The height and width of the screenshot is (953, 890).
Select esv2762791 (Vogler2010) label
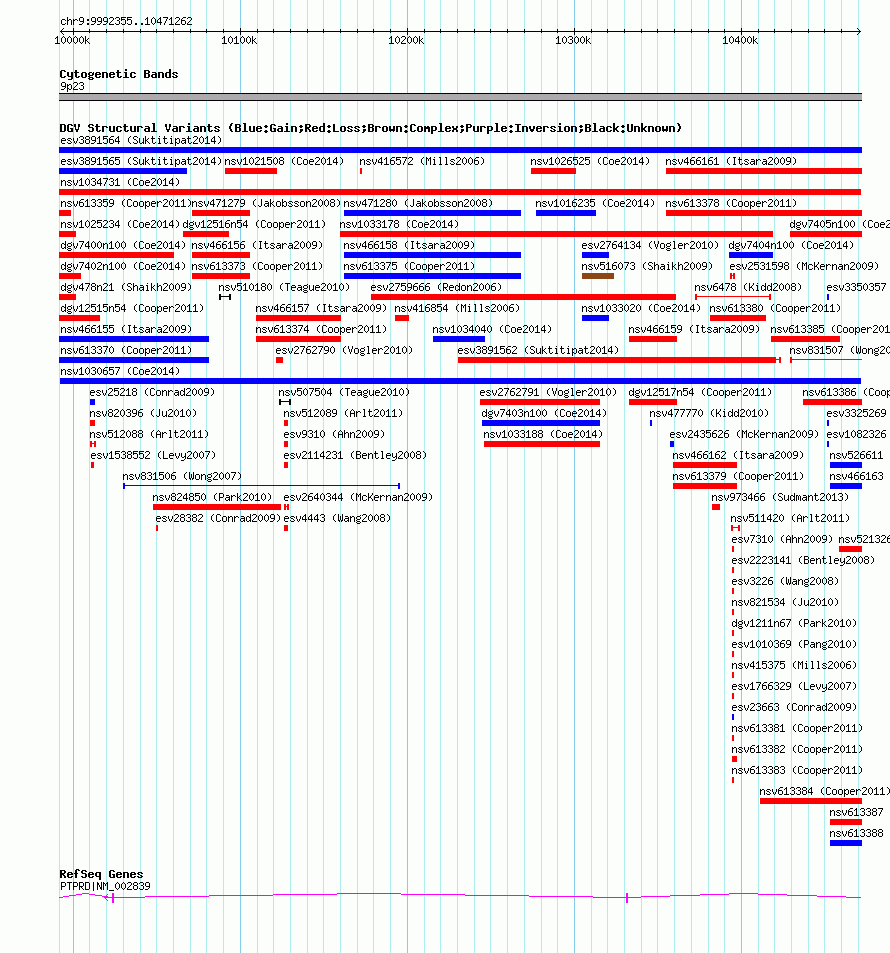pos(548,392)
